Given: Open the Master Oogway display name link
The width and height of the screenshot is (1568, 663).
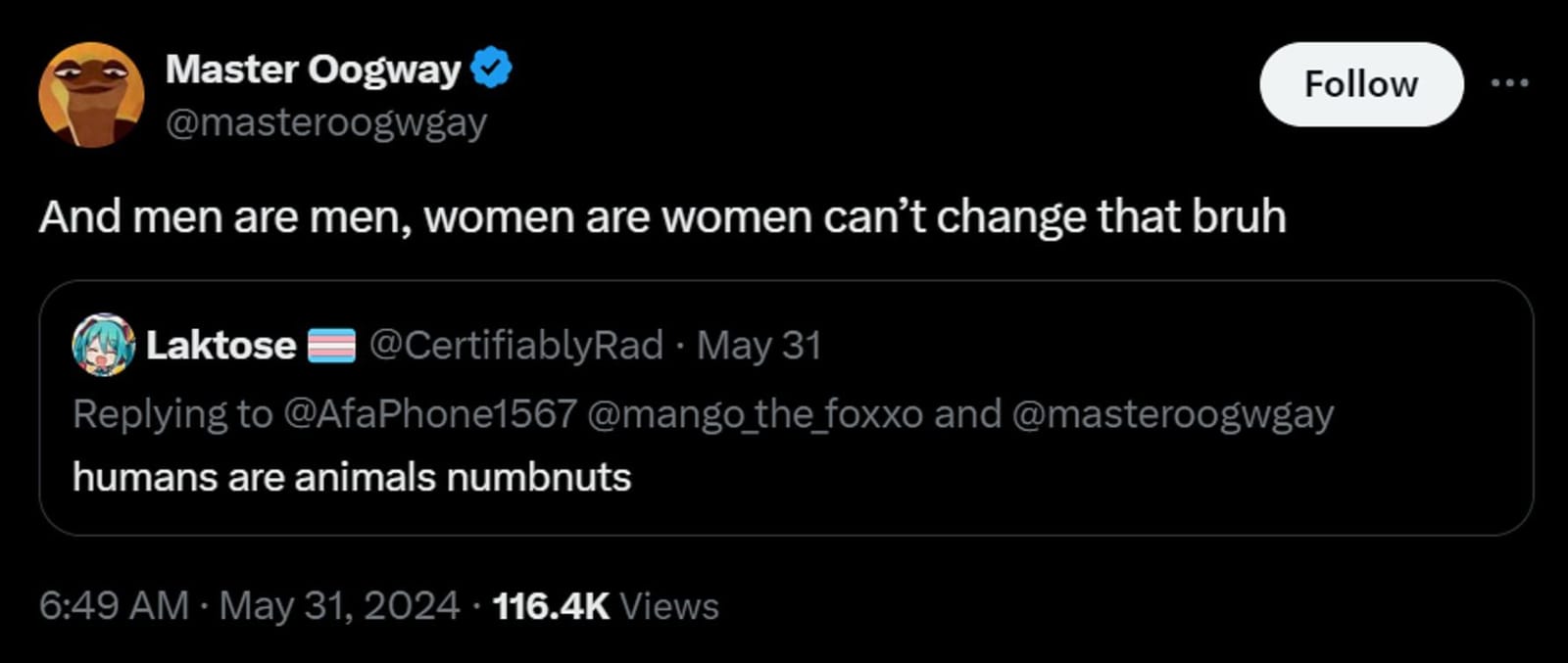Looking at the screenshot, I should 312,70.
